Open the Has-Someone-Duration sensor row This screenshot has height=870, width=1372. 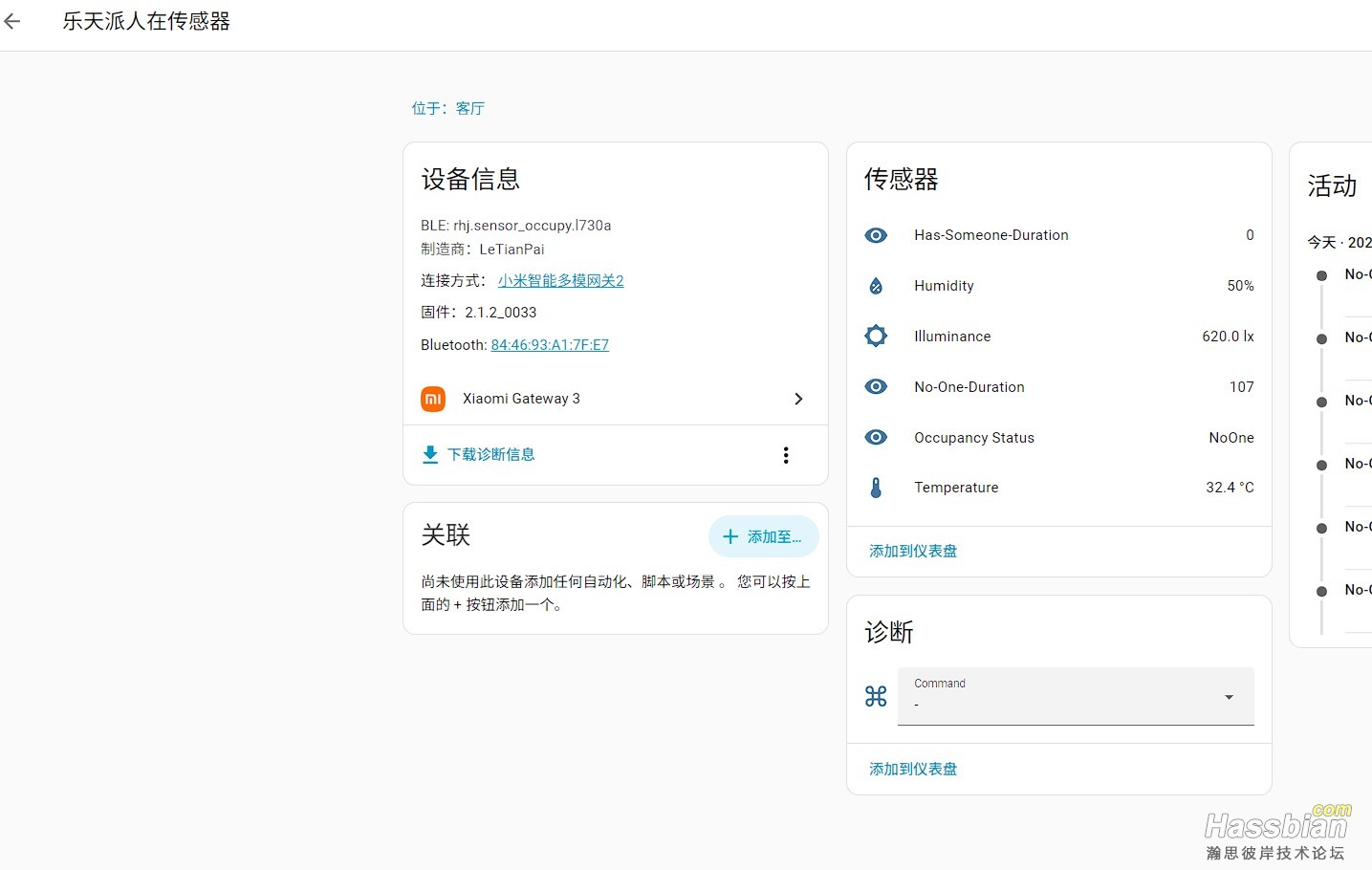coord(1059,235)
